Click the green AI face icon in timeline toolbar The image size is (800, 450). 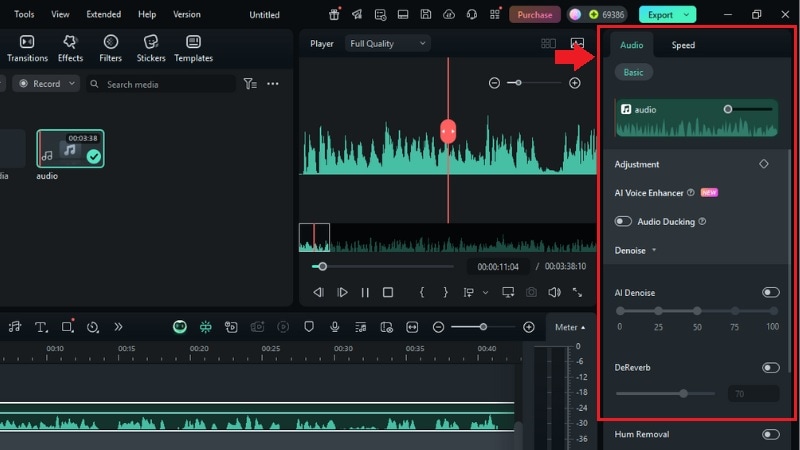click(x=180, y=327)
